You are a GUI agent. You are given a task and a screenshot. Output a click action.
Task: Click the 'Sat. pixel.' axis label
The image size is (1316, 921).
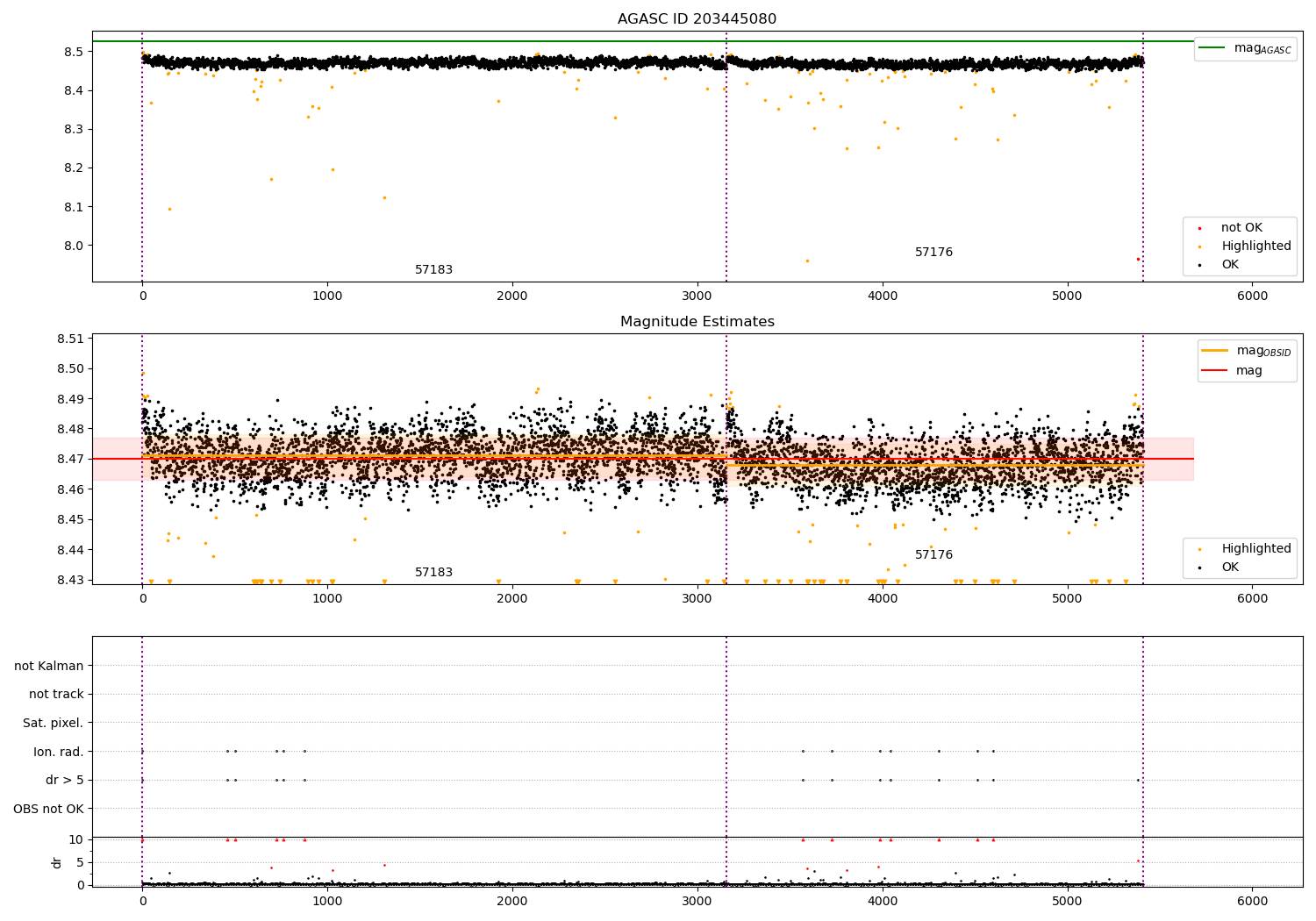[54, 724]
